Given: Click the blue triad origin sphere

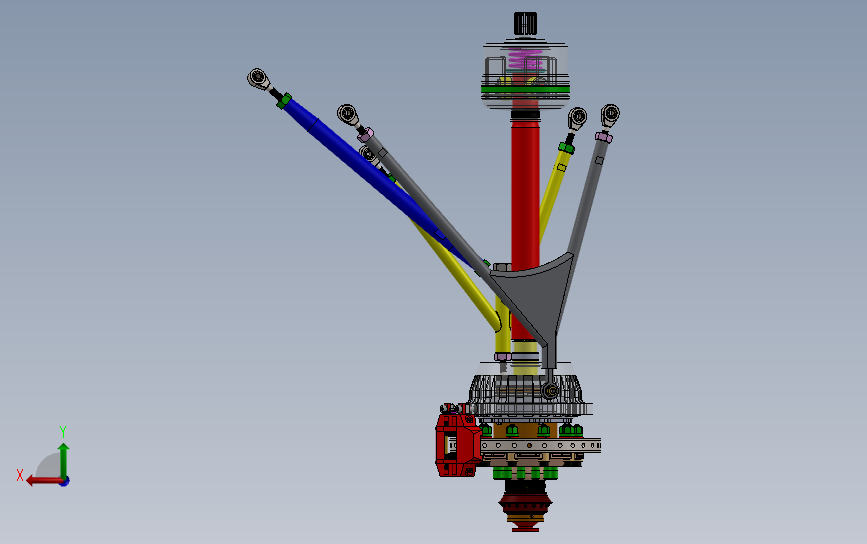Looking at the screenshot, I should click(x=64, y=482).
